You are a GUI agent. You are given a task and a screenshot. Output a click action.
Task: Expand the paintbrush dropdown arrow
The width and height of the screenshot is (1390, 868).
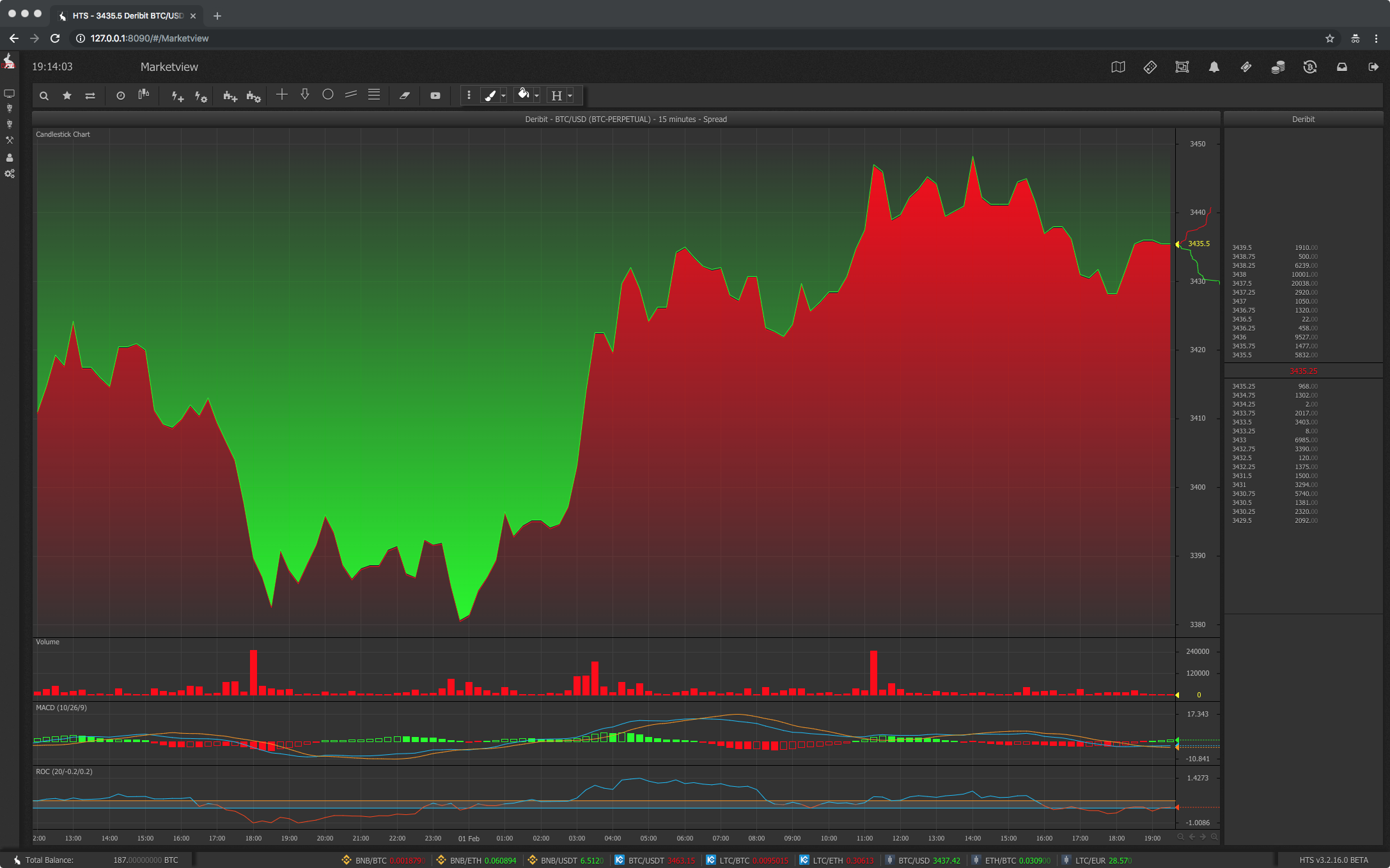(504, 96)
